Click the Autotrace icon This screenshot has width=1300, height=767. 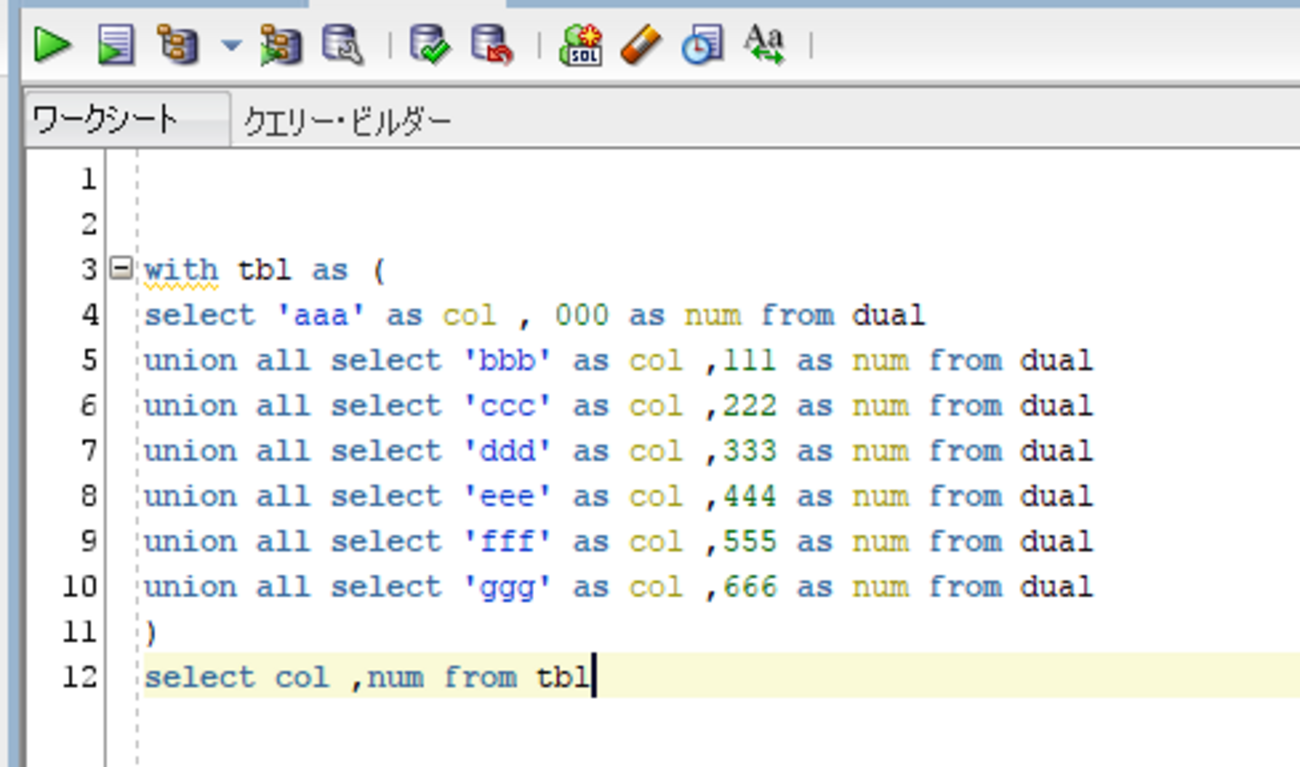click(x=281, y=45)
